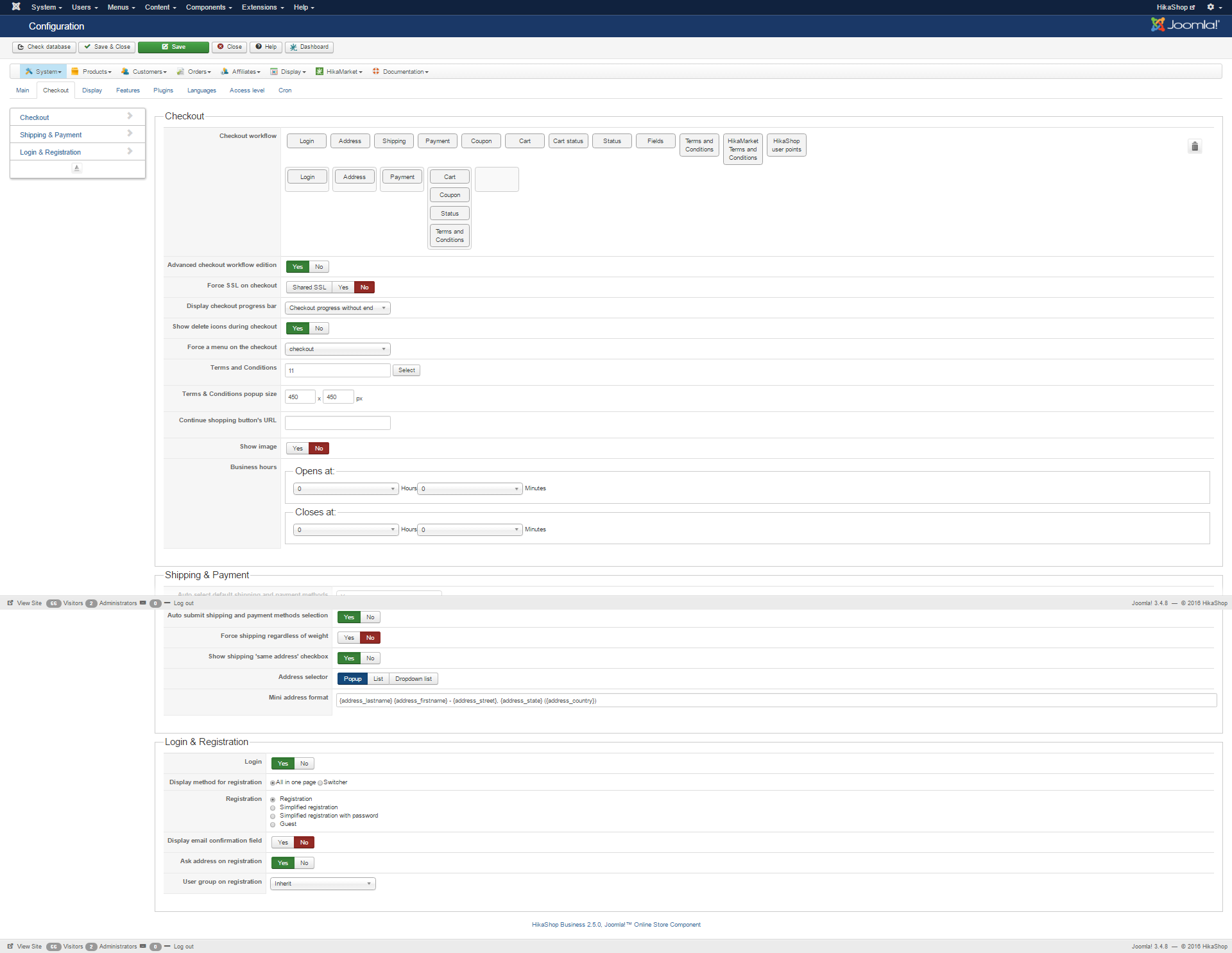Viewport: 1232px width, 953px height.
Task: Open User group on registration dropdown
Action: [323, 884]
